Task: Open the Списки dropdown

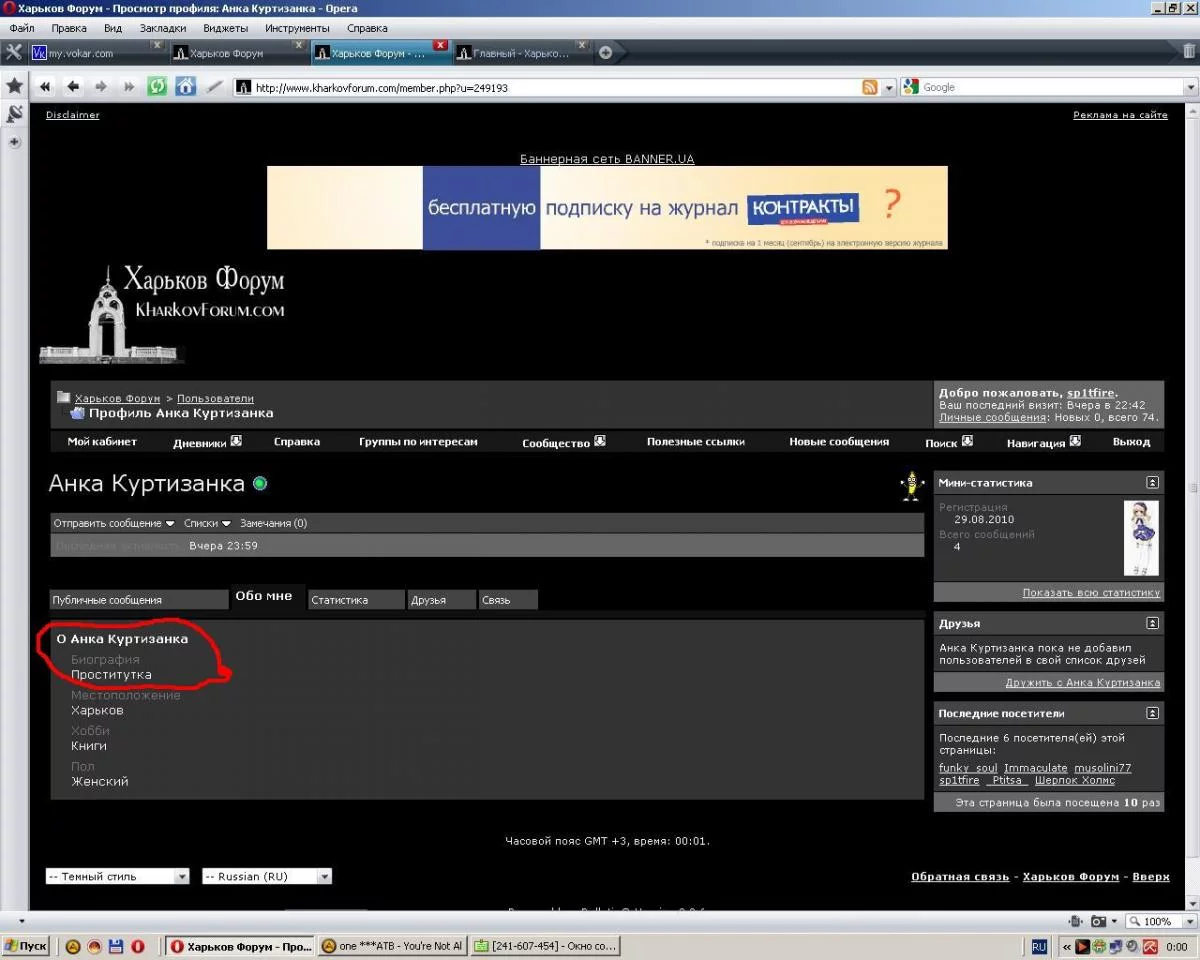Action: pyautogui.click(x=207, y=523)
